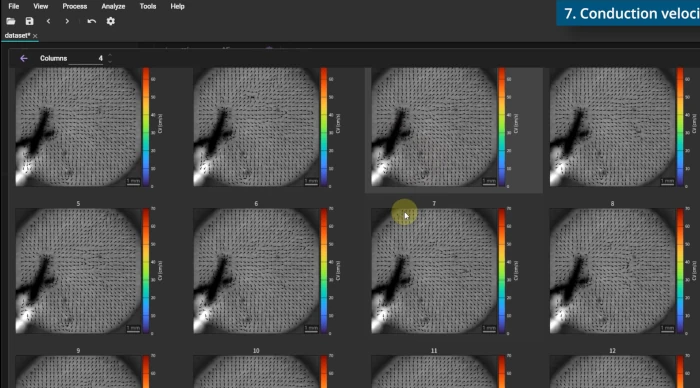The width and height of the screenshot is (700, 388).
Task: Open the Help menu
Action: 177,6
